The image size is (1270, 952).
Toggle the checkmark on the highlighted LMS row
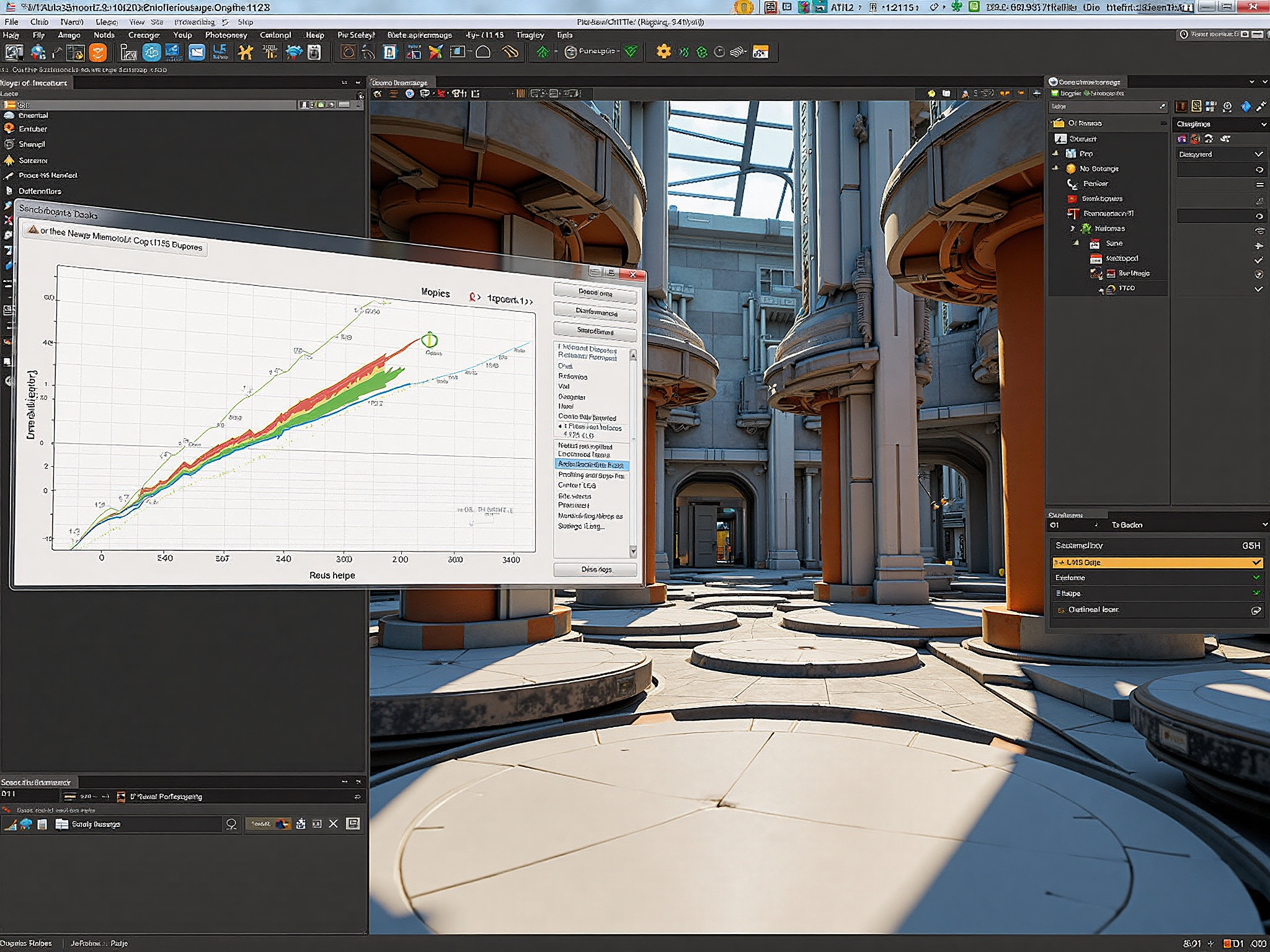tap(1256, 563)
